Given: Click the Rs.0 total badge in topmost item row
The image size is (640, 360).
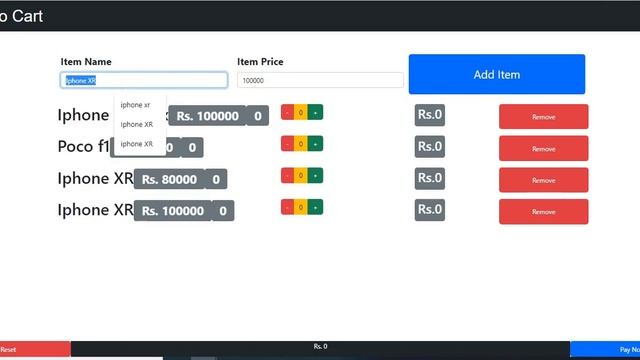Looking at the screenshot, I should tap(430, 115).
